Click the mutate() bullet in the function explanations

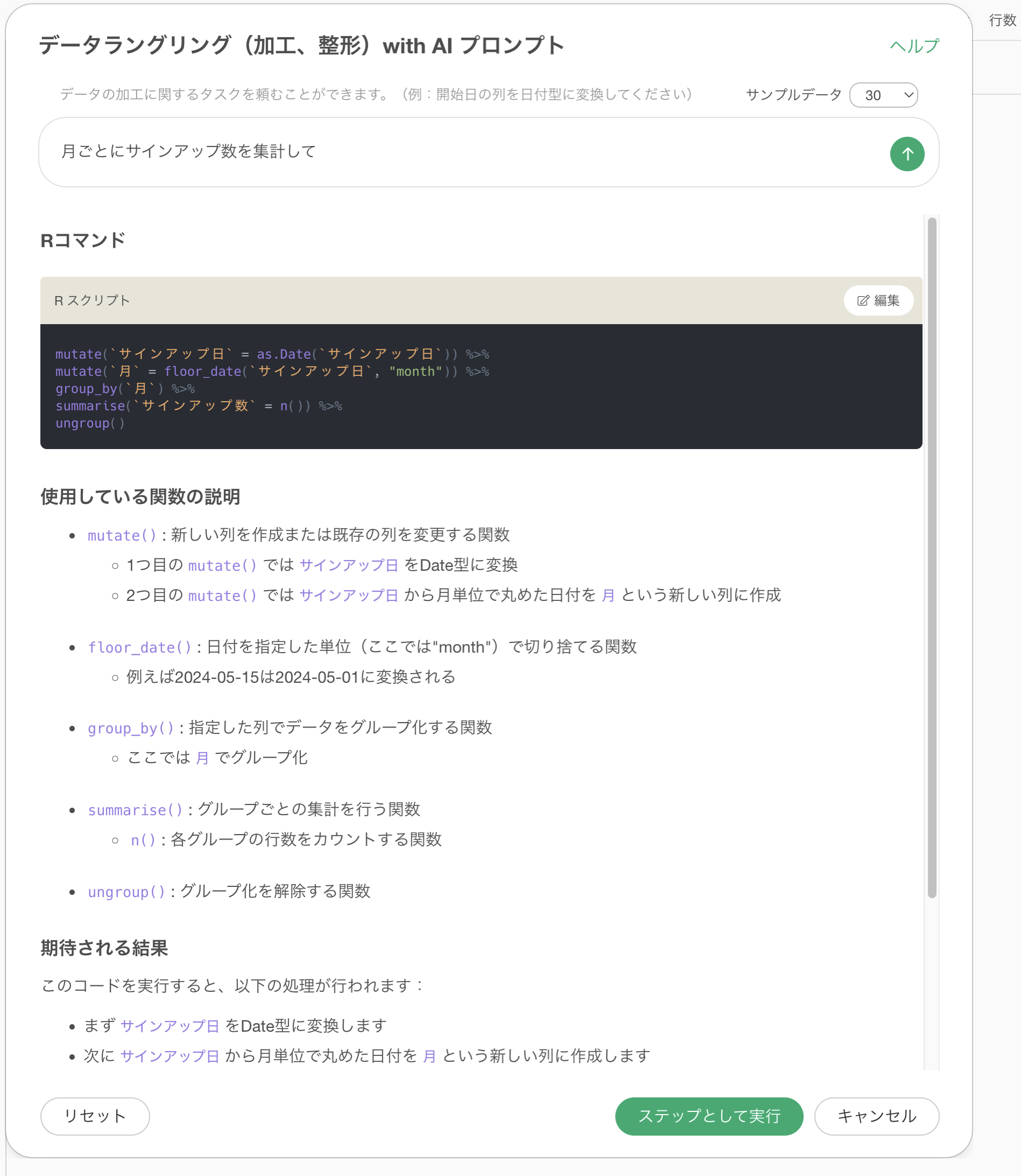(122, 535)
